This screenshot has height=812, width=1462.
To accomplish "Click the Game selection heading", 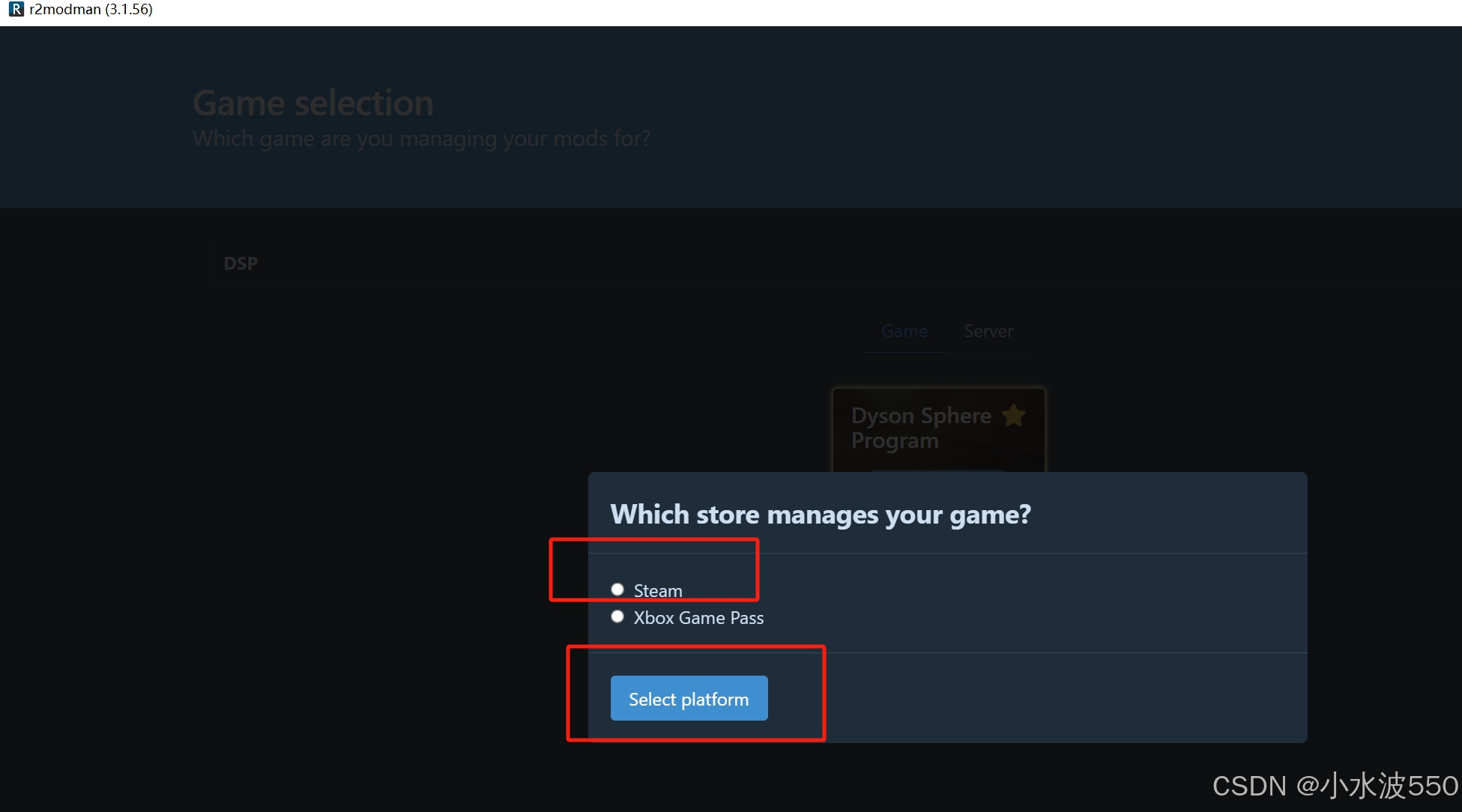I will click(x=313, y=103).
